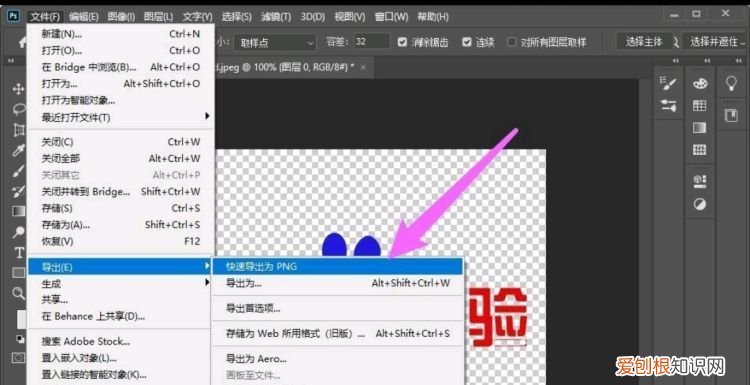Viewport: 750px width, 385px height.
Task: Open the 滤镜(T) menu
Action: 276,17
